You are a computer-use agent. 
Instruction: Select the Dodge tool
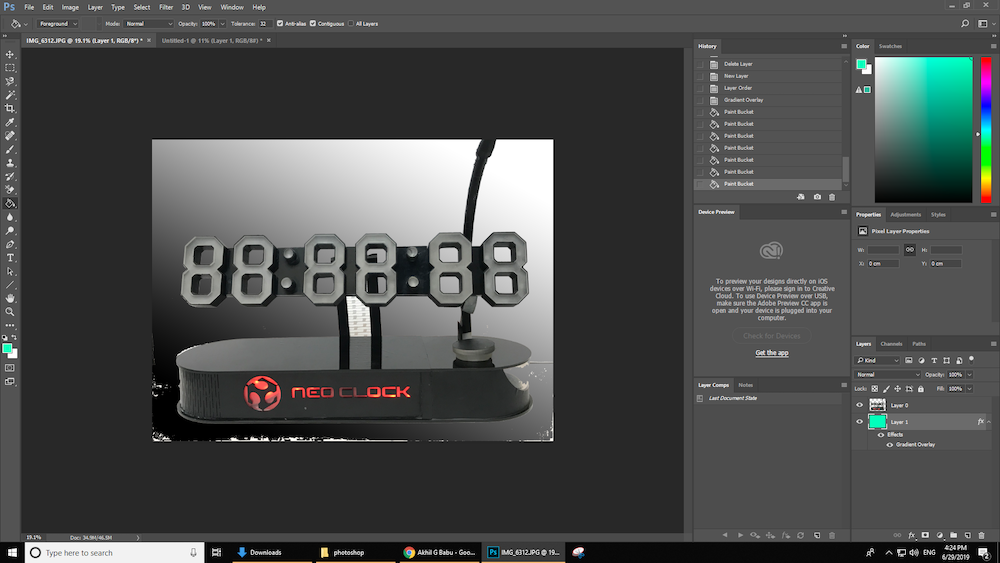point(10,231)
